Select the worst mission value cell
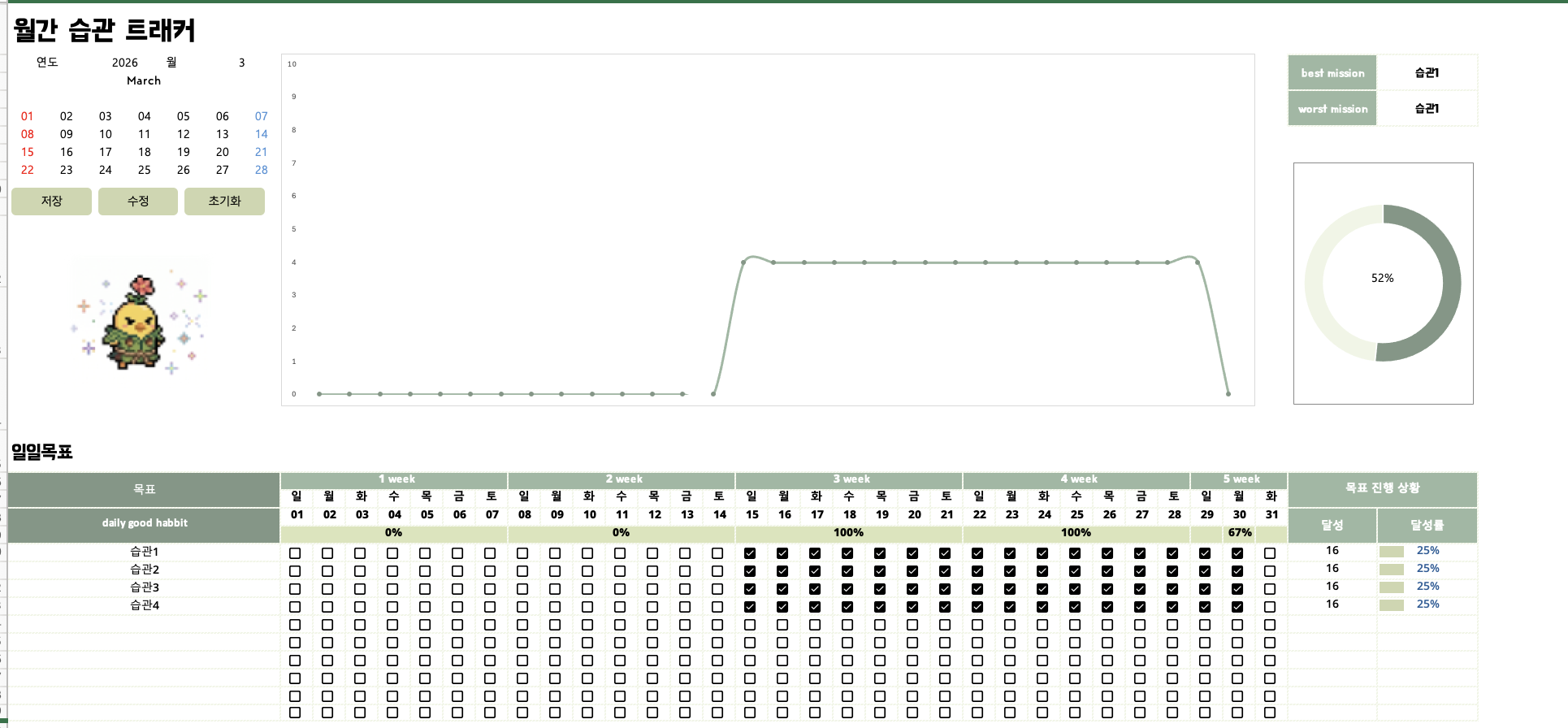Screen dimensions: 1568x728 [1427, 109]
